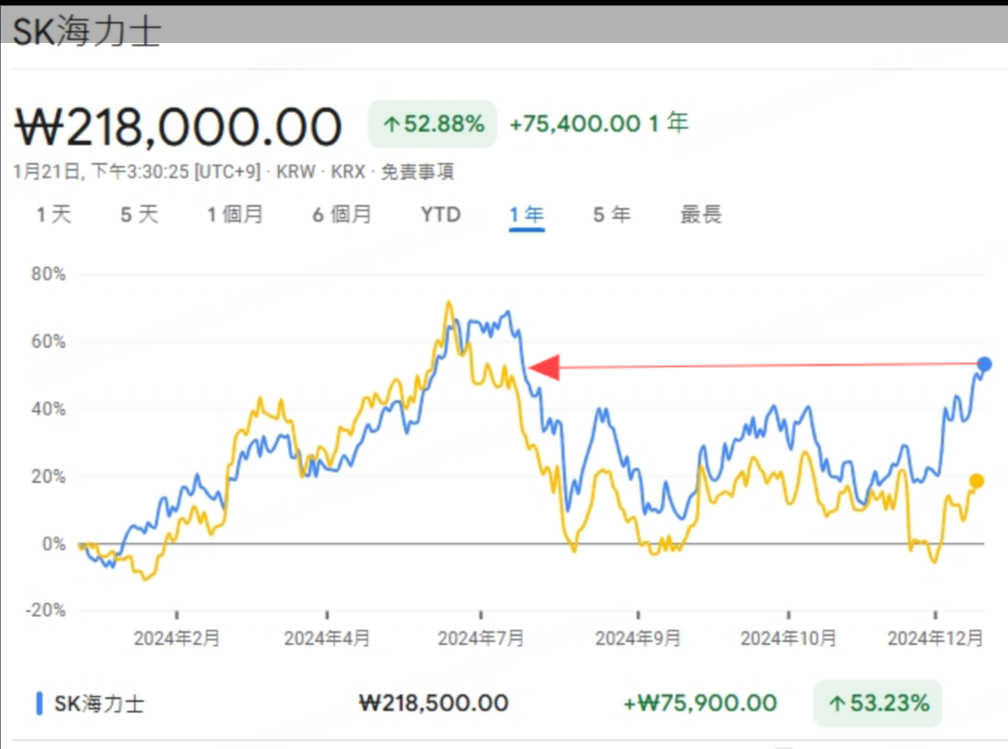
Task: Click the SK海力士 legend row label
Action: (99, 703)
